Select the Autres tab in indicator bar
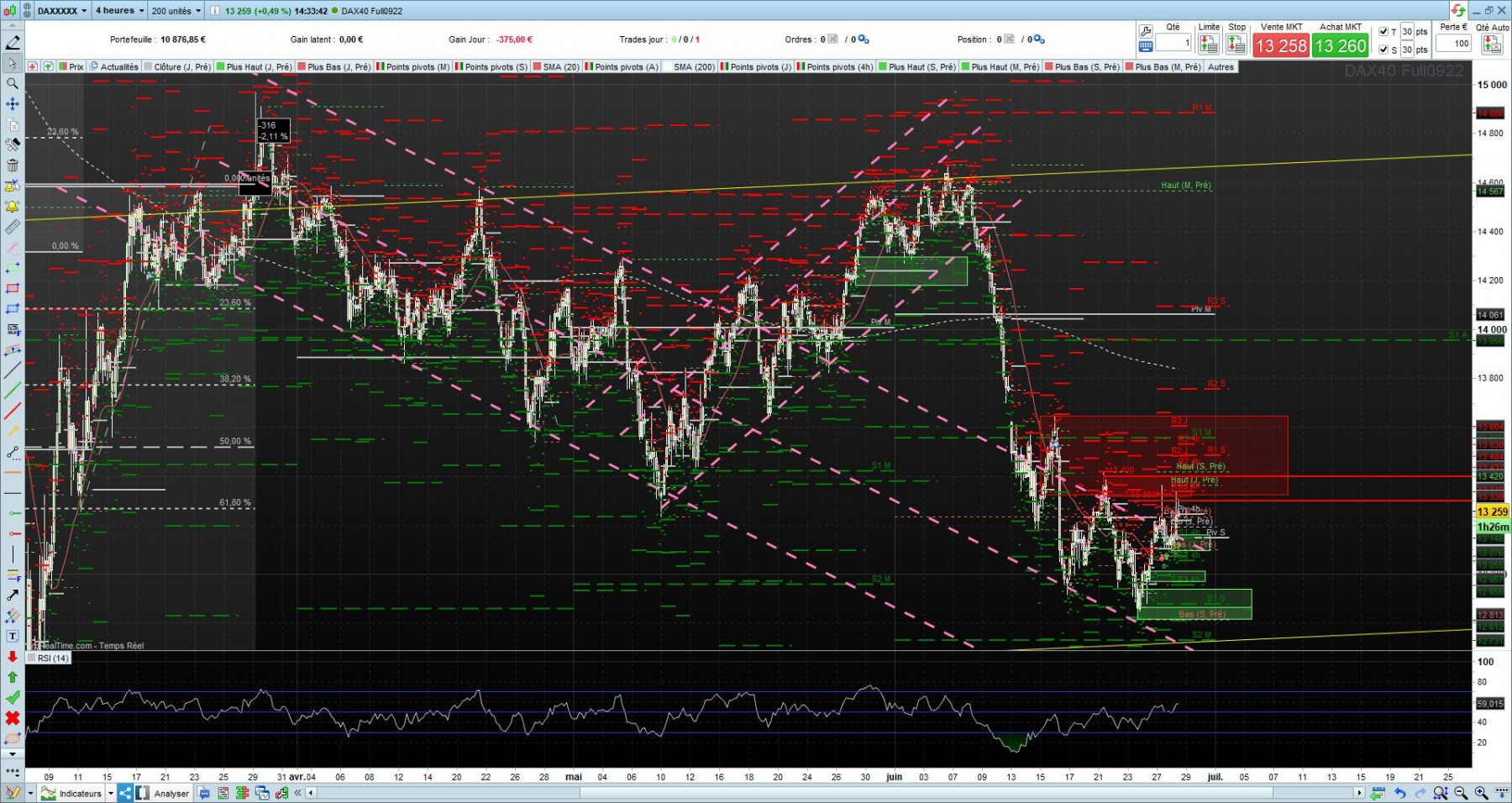The image size is (1512, 803). [1221, 67]
